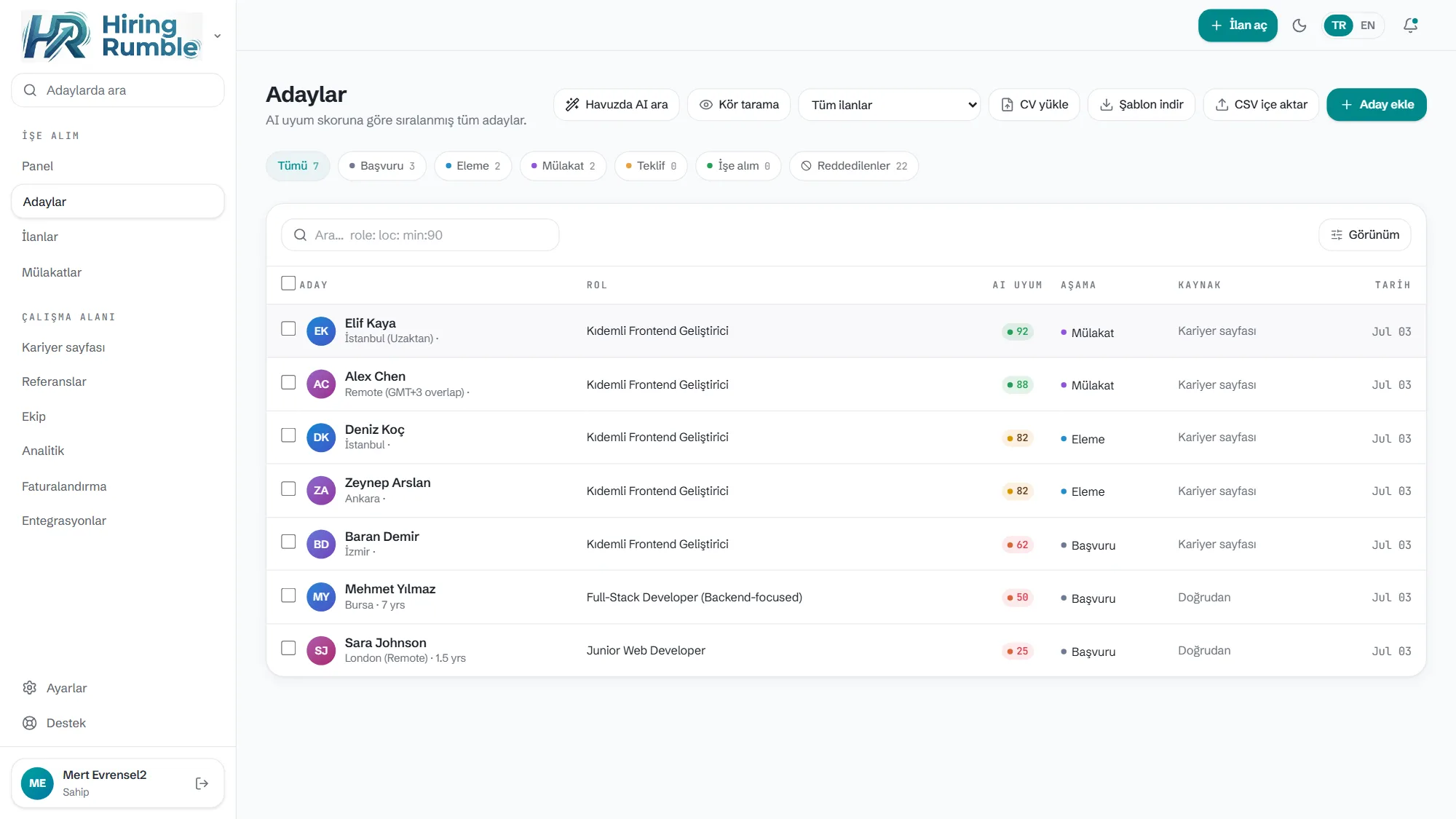Filter by the Mülakat stage tab

click(x=563, y=166)
